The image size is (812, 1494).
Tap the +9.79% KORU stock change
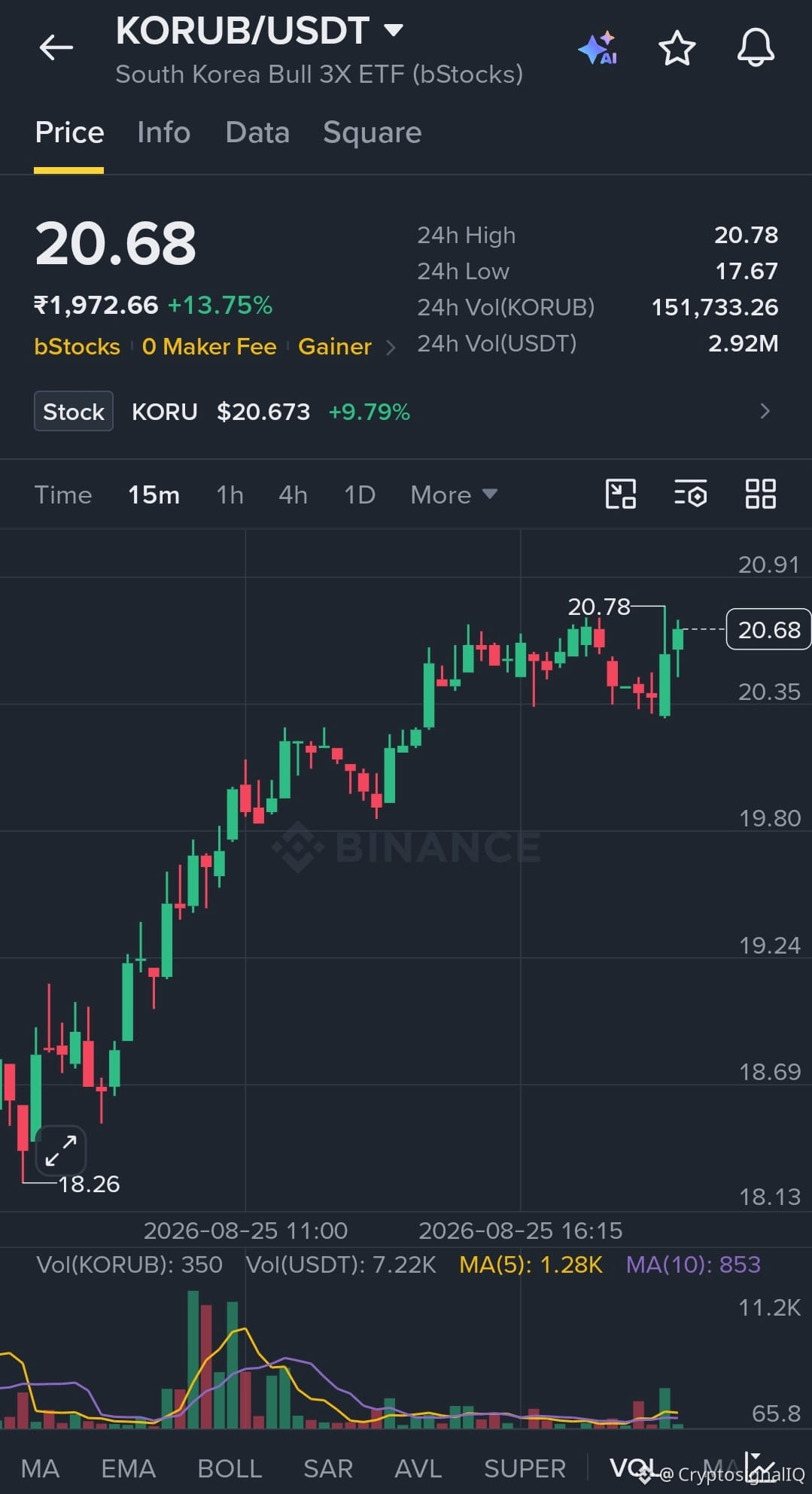370,412
